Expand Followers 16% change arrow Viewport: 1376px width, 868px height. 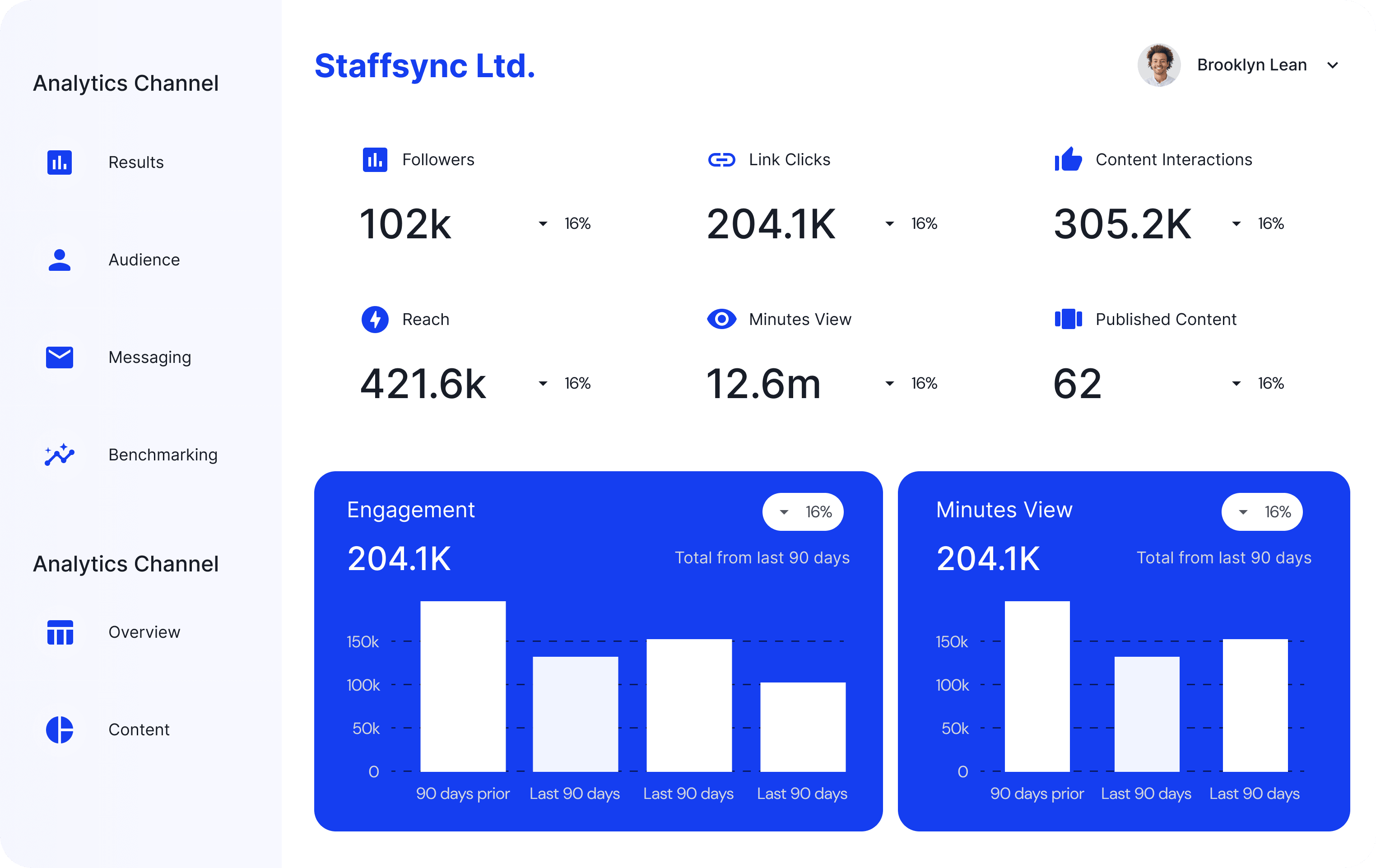click(543, 224)
